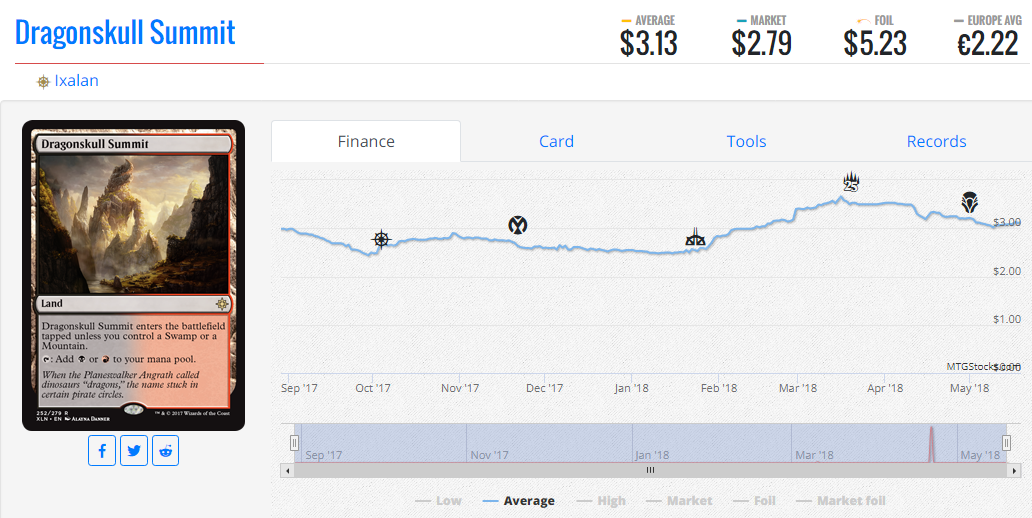Click the scrollbar left arrow
The width and height of the screenshot is (1032, 518).
tap(287, 471)
